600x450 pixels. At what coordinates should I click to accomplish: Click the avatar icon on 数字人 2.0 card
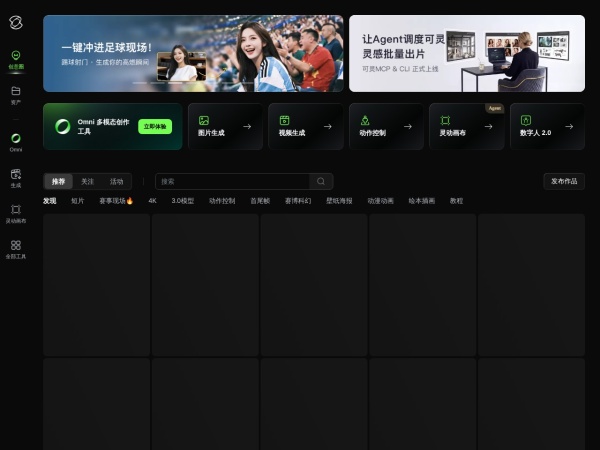click(526, 121)
